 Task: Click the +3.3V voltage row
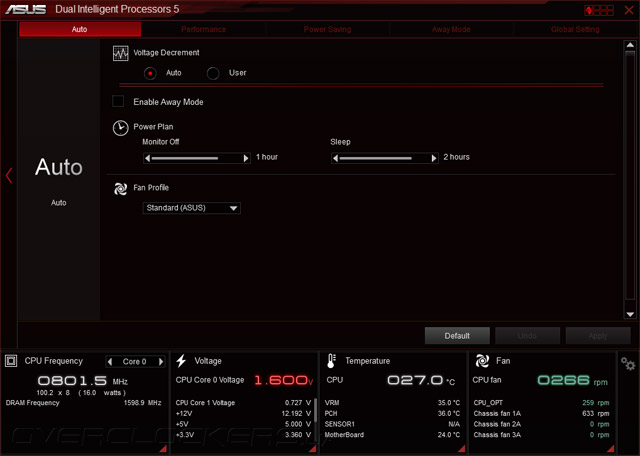click(x=243, y=435)
